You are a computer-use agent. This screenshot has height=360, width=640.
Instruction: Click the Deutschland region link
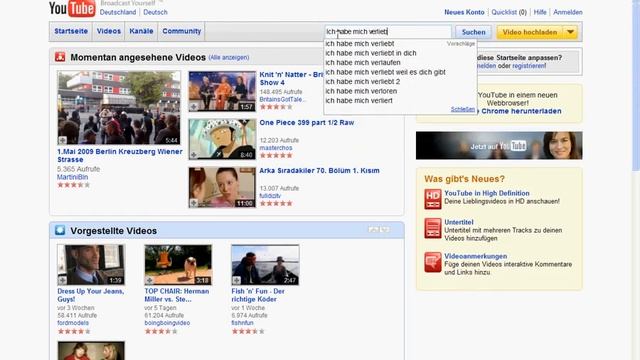pyautogui.click(x=118, y=12)
